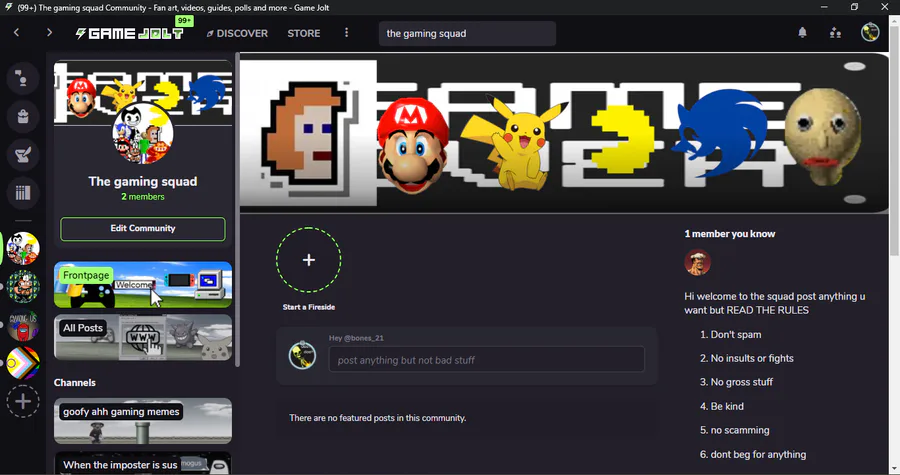Viewport: 900px width, 475px height.
Task: Click the community header banner image
Action: point(564,133)
